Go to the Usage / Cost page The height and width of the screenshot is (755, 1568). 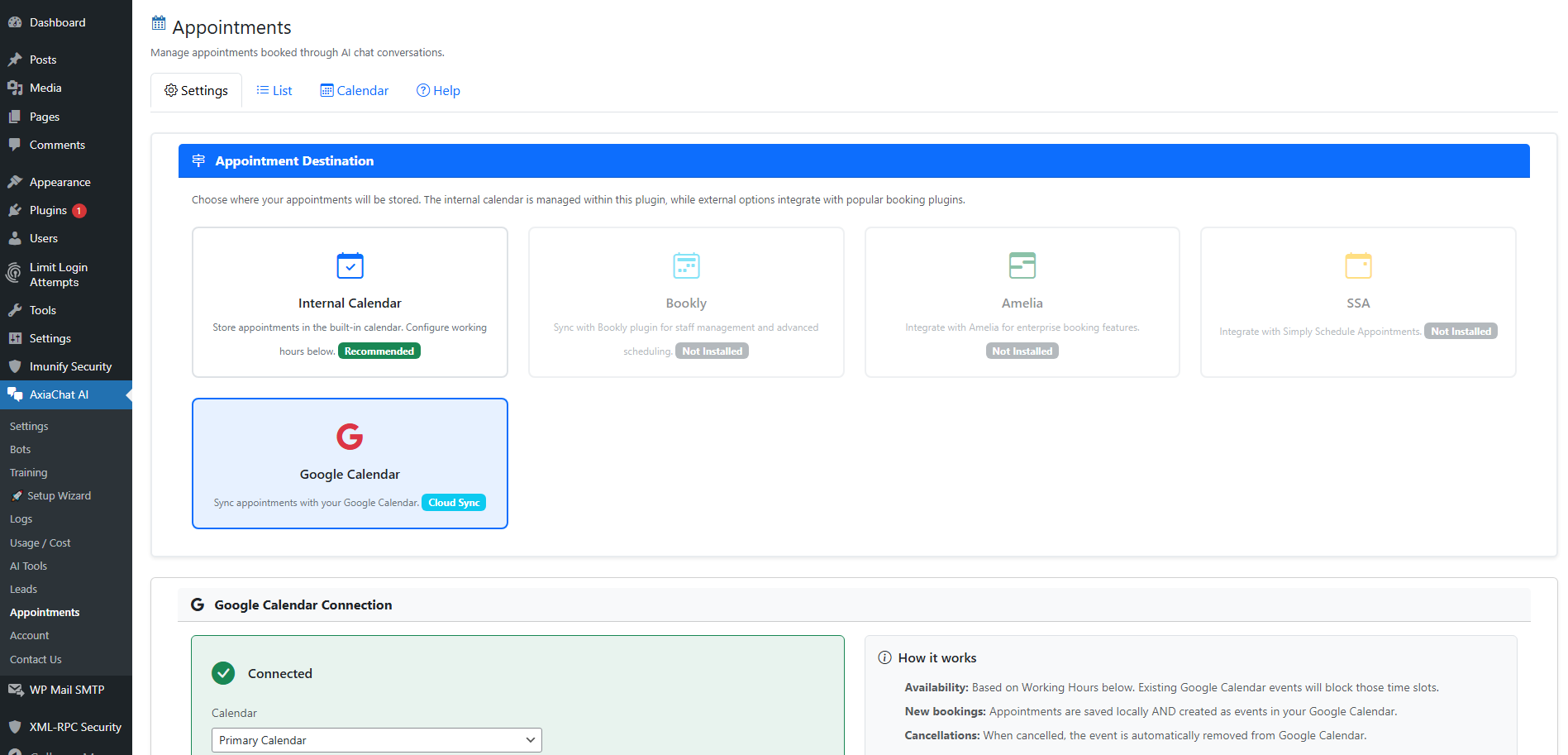coord(41,542)
